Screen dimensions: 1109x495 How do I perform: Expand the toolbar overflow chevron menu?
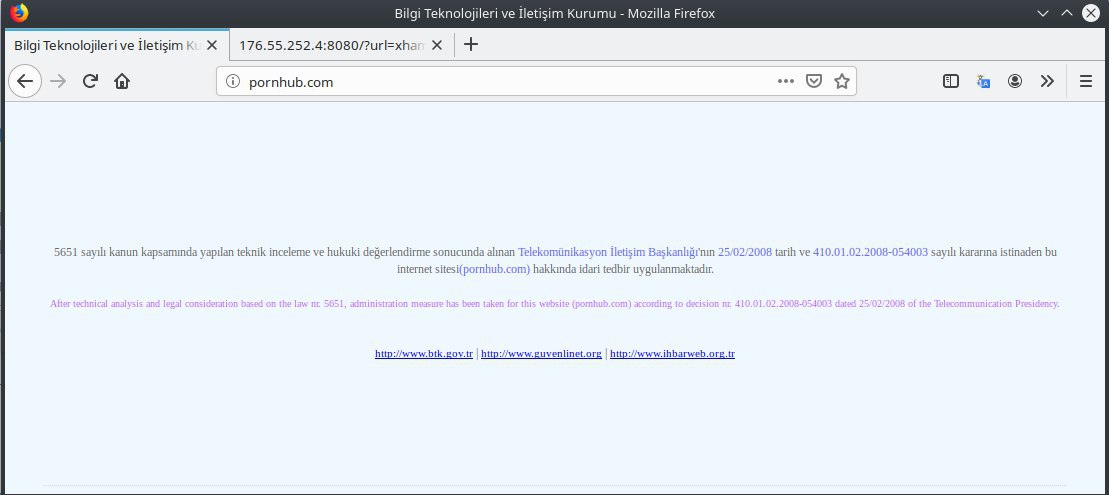(1047, 81)
